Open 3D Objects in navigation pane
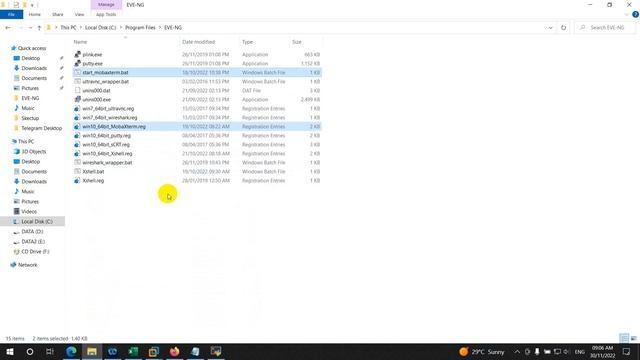Viewport: 640px width, 360px height. pyautogui.click(x=34, y=152)
